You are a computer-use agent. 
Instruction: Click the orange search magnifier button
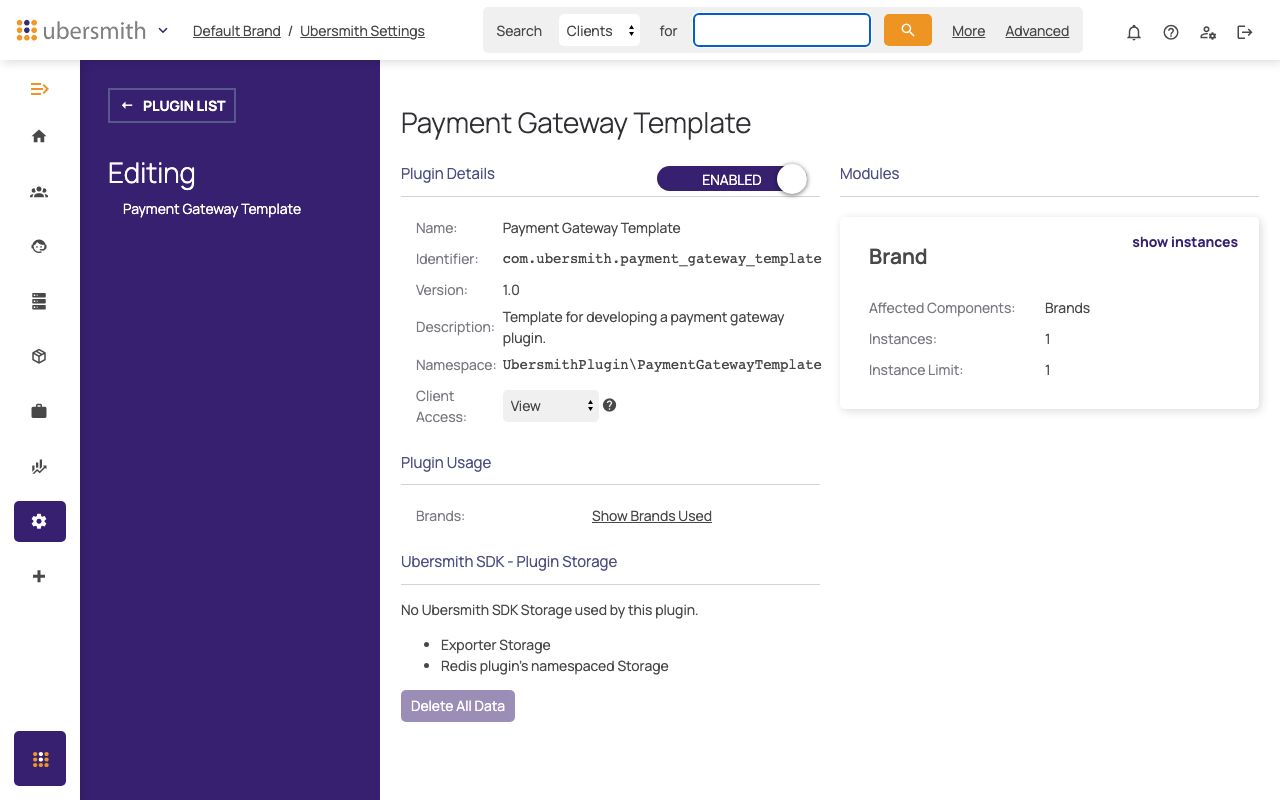pos(908,30)
